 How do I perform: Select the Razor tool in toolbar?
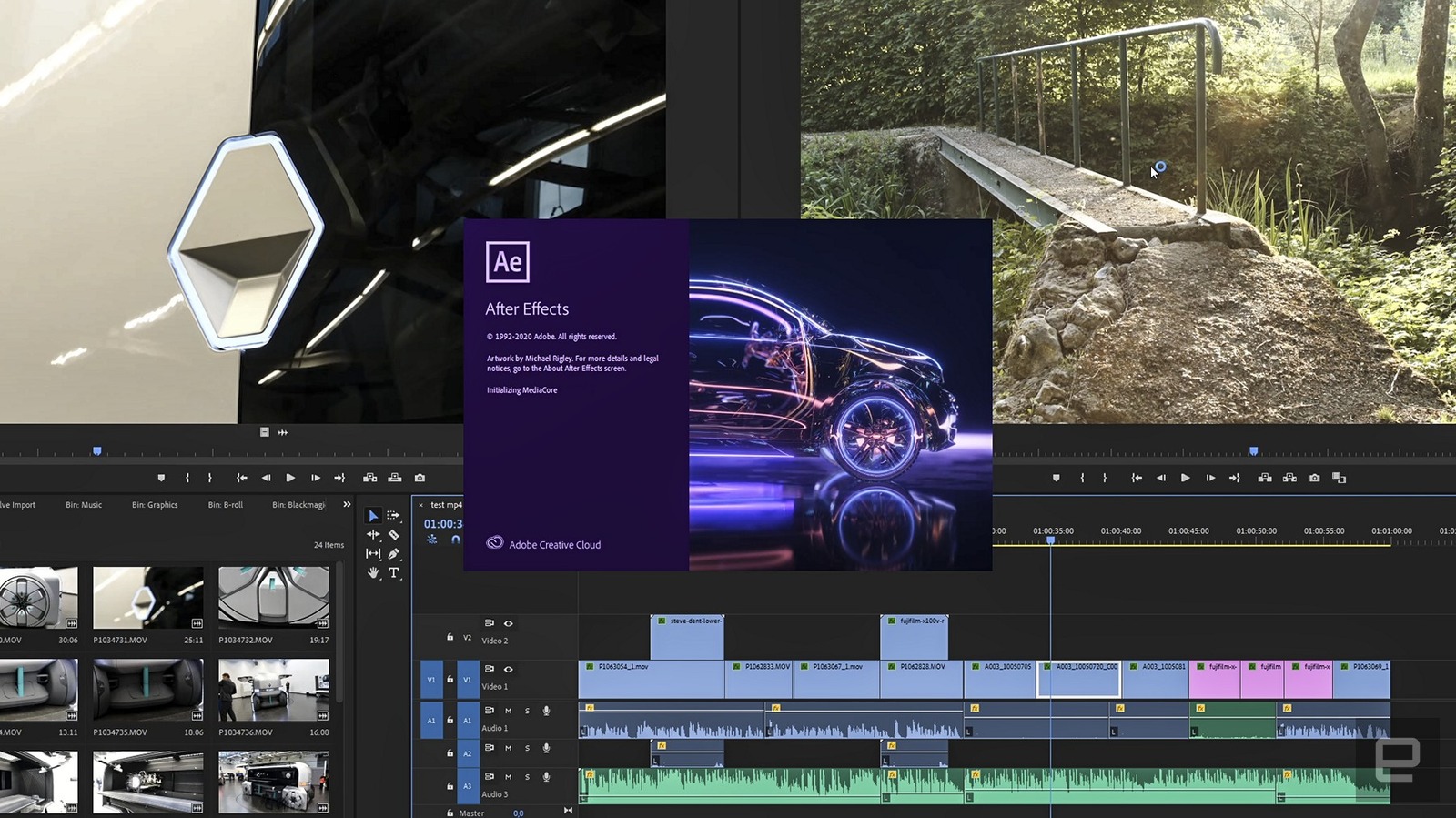pyautogui.click(x=394, y=535)
